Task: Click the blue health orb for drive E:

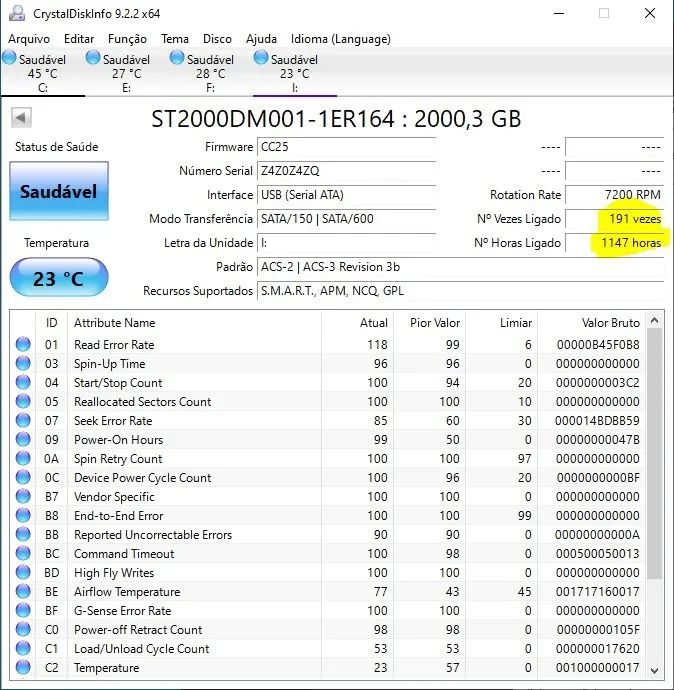Action: (x=93, y=57)
